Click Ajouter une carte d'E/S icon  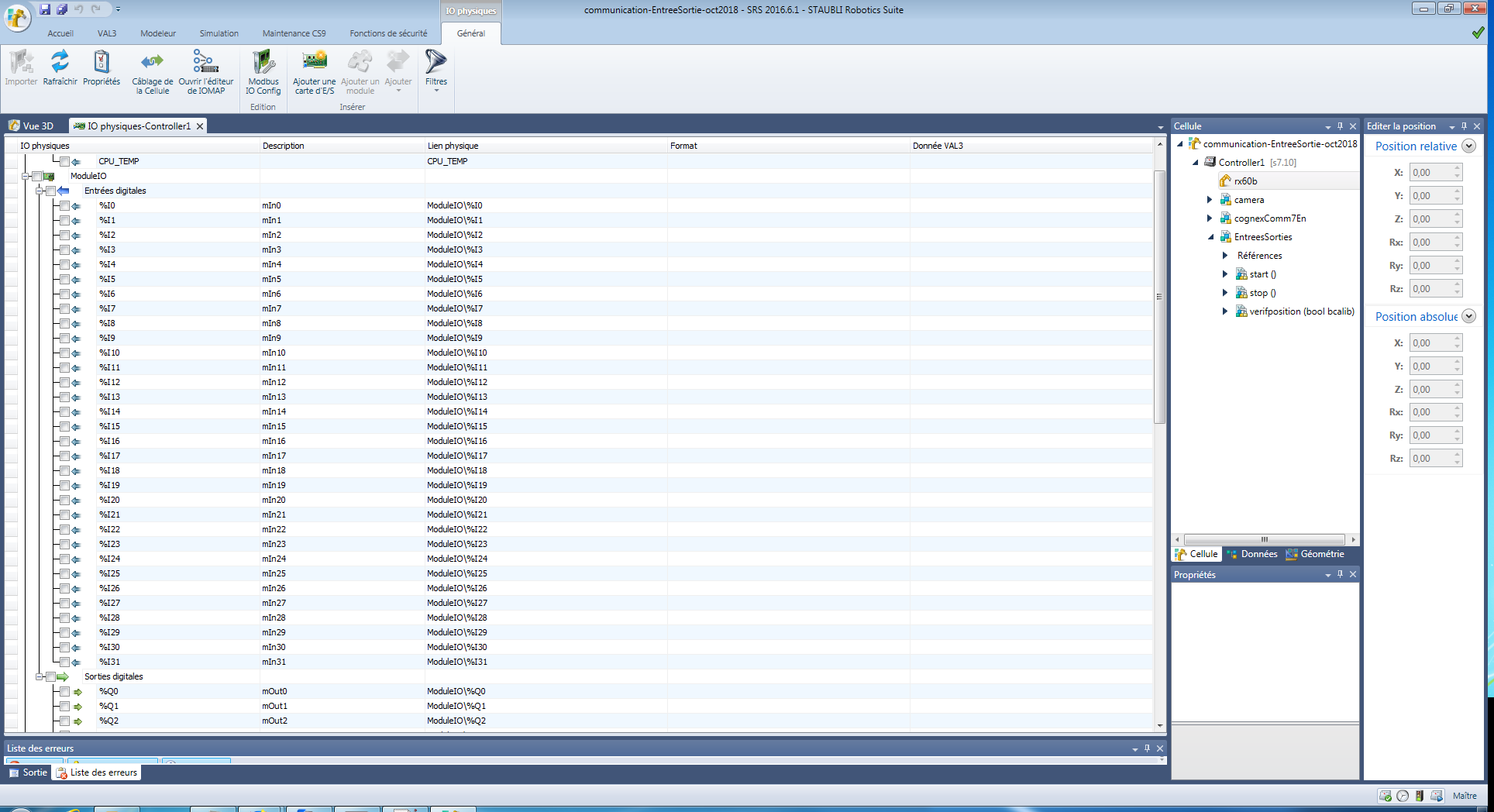[x=314, y=62]
